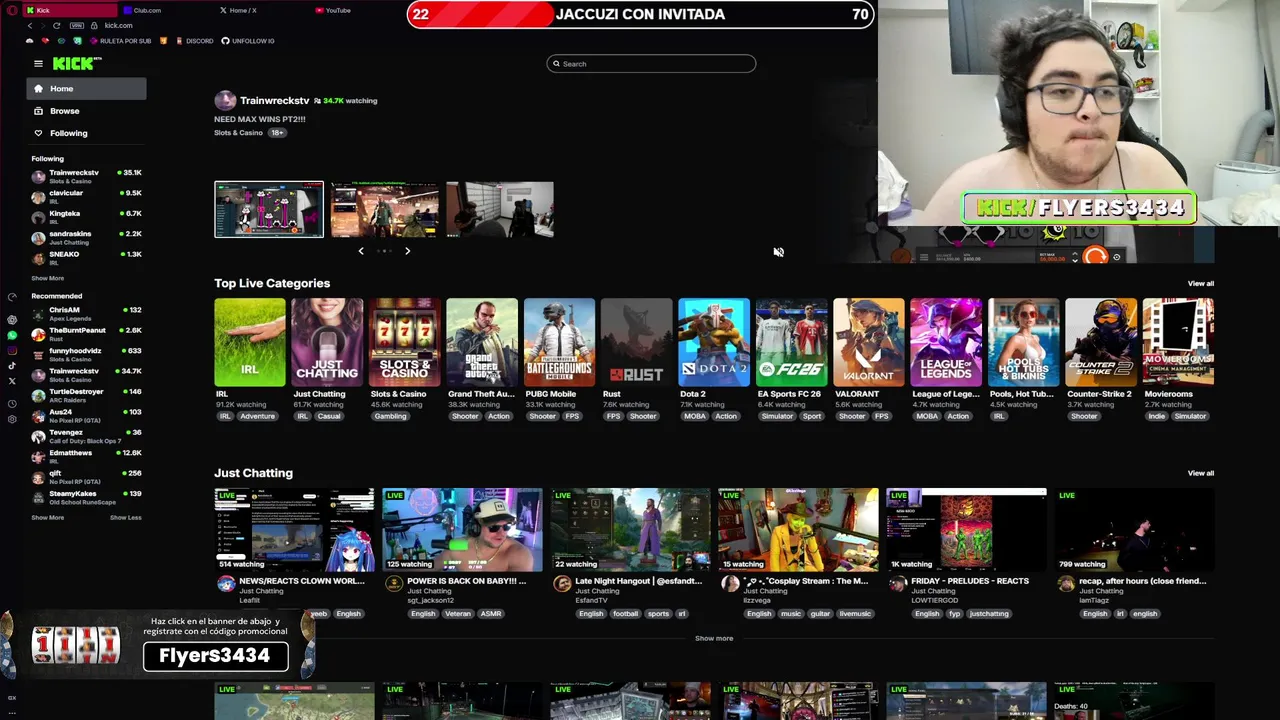Open ChrisAM avatar in Recommended list
1280x720 pixels.
pyautogui.click(x=38, y=313)
